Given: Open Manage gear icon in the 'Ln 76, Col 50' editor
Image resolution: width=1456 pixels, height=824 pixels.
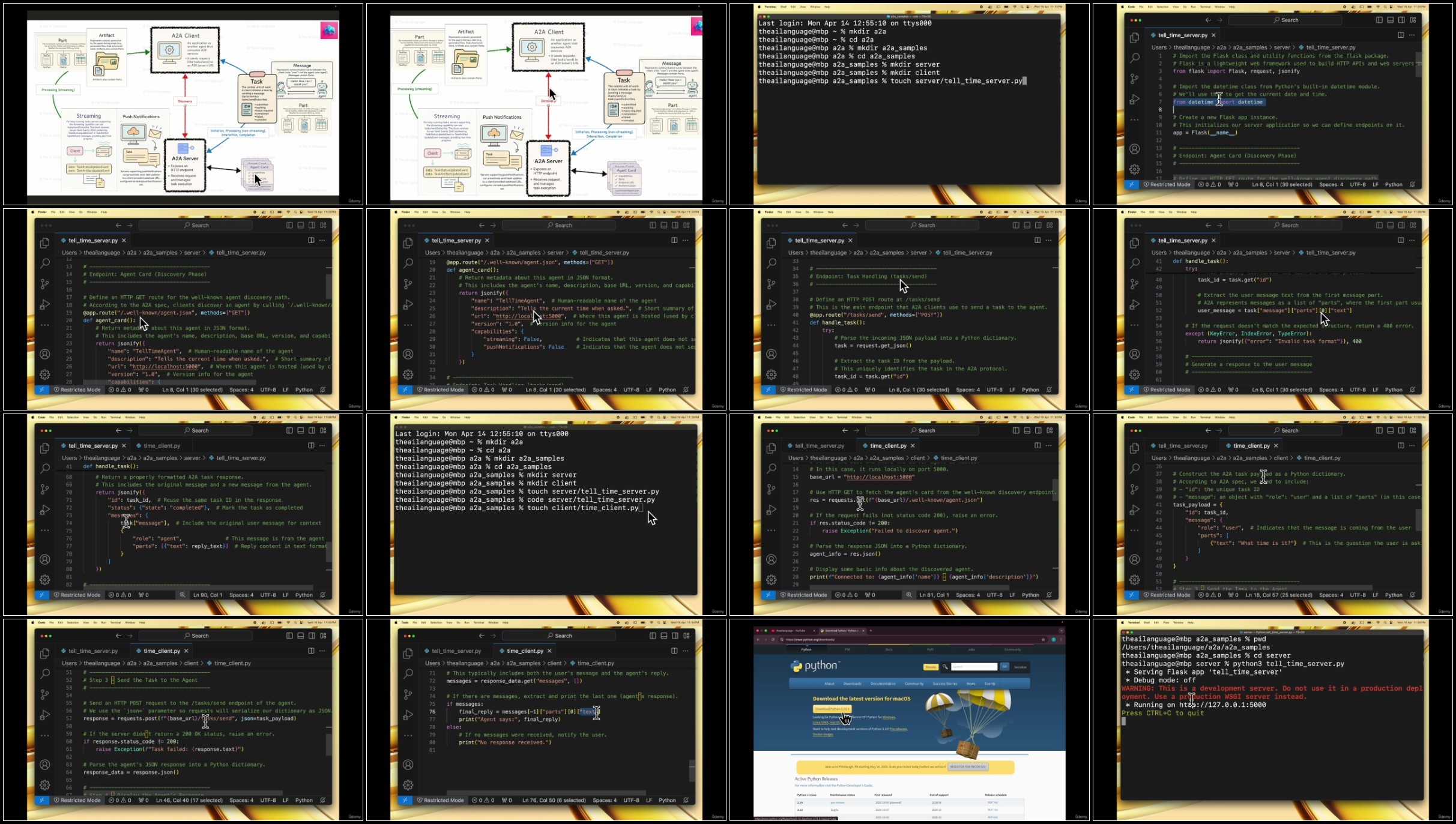Looking at the screenshot, I should coord(408,785).
